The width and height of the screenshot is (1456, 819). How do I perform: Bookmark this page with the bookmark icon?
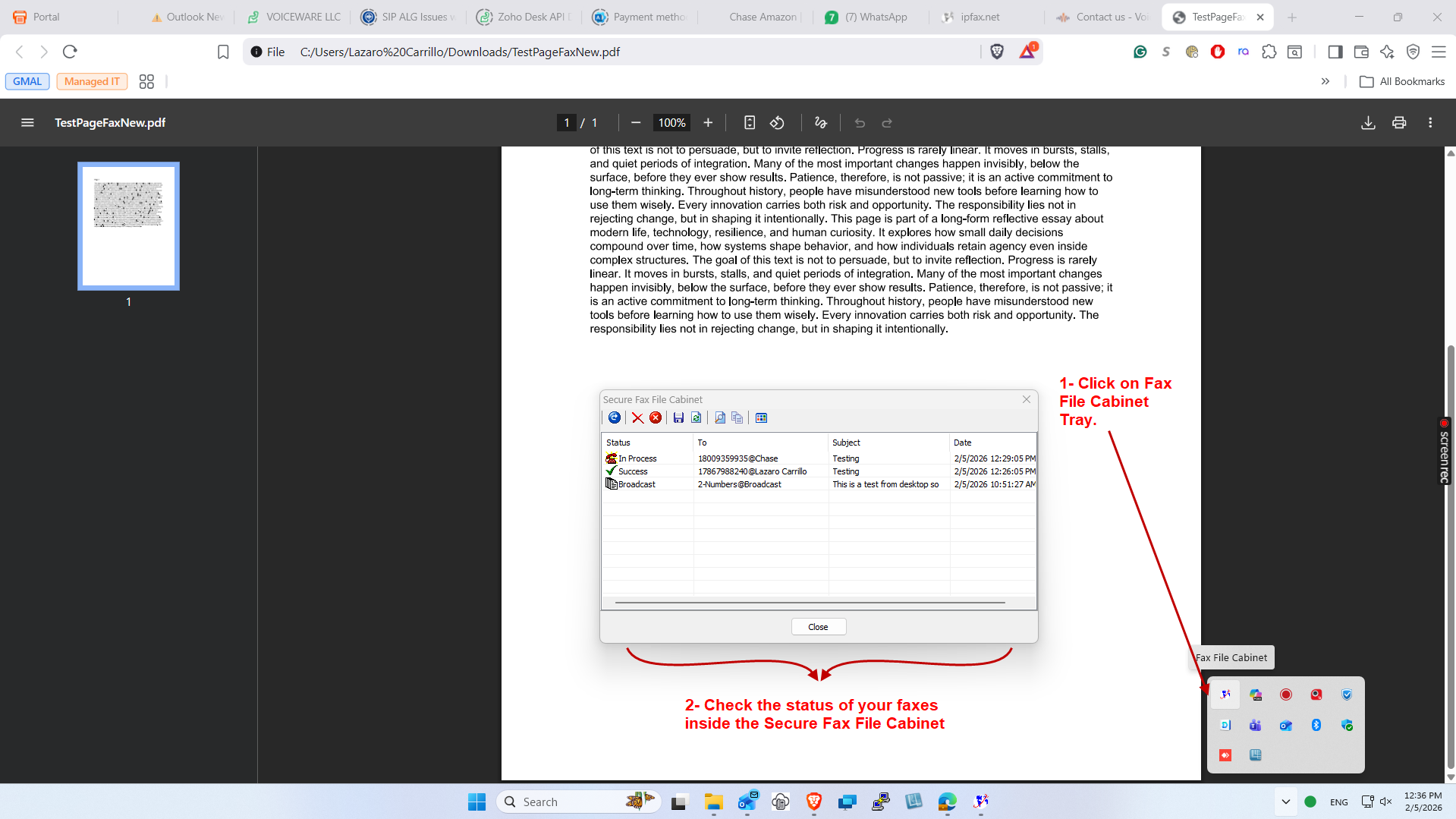223,52
